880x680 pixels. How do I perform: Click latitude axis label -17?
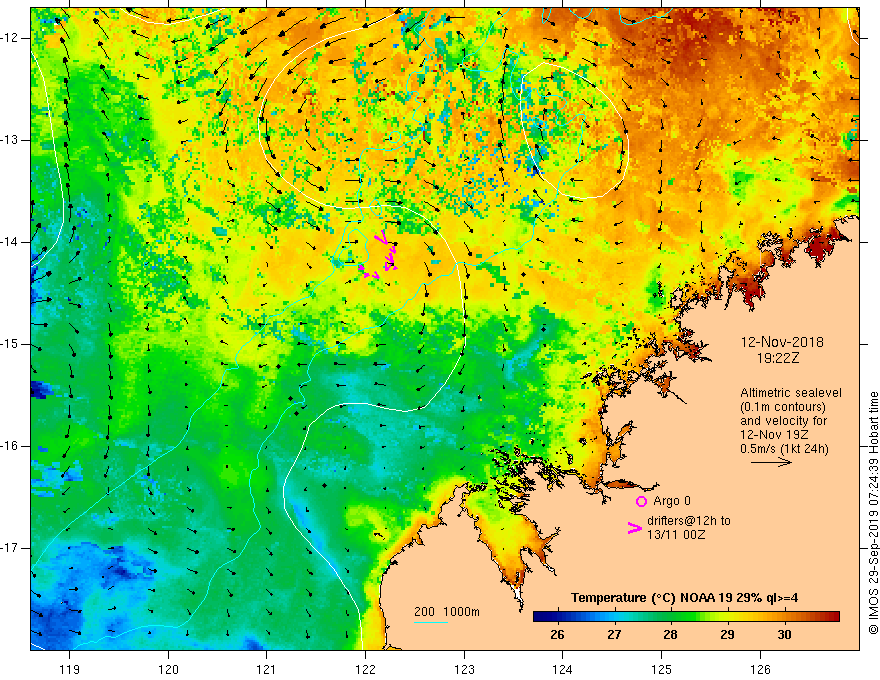(x=10, y=548)
